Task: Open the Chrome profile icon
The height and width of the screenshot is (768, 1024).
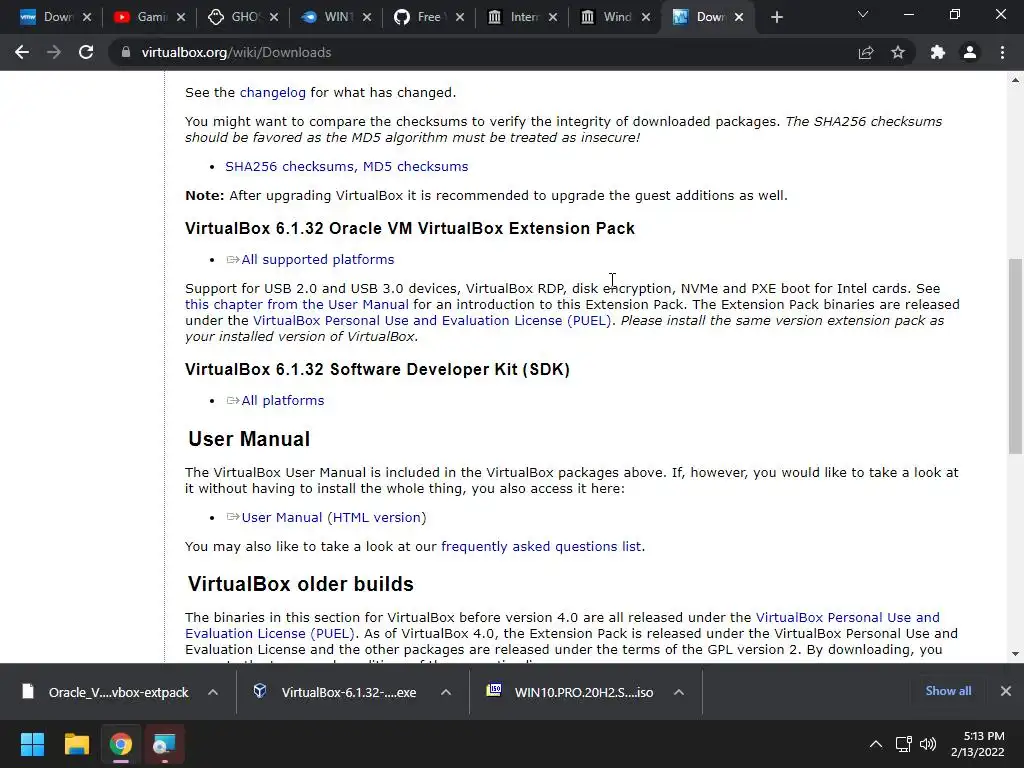Action: pyautogui.click(x=970, y=52)
